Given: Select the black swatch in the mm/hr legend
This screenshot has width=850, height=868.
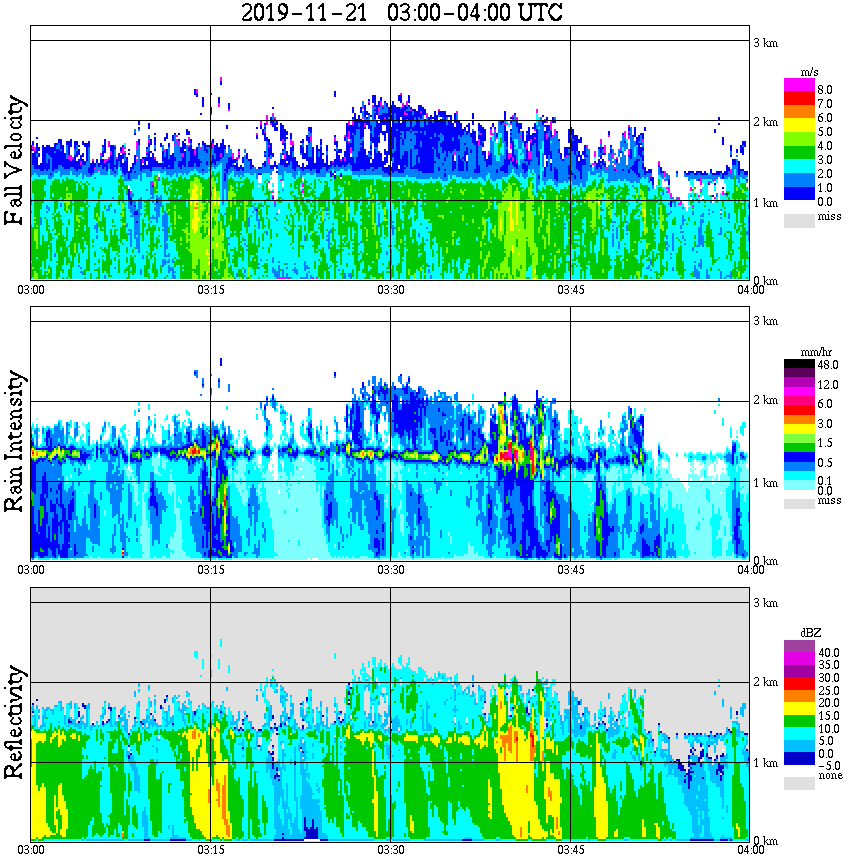Looking at the screenshot, I should 799,364.
